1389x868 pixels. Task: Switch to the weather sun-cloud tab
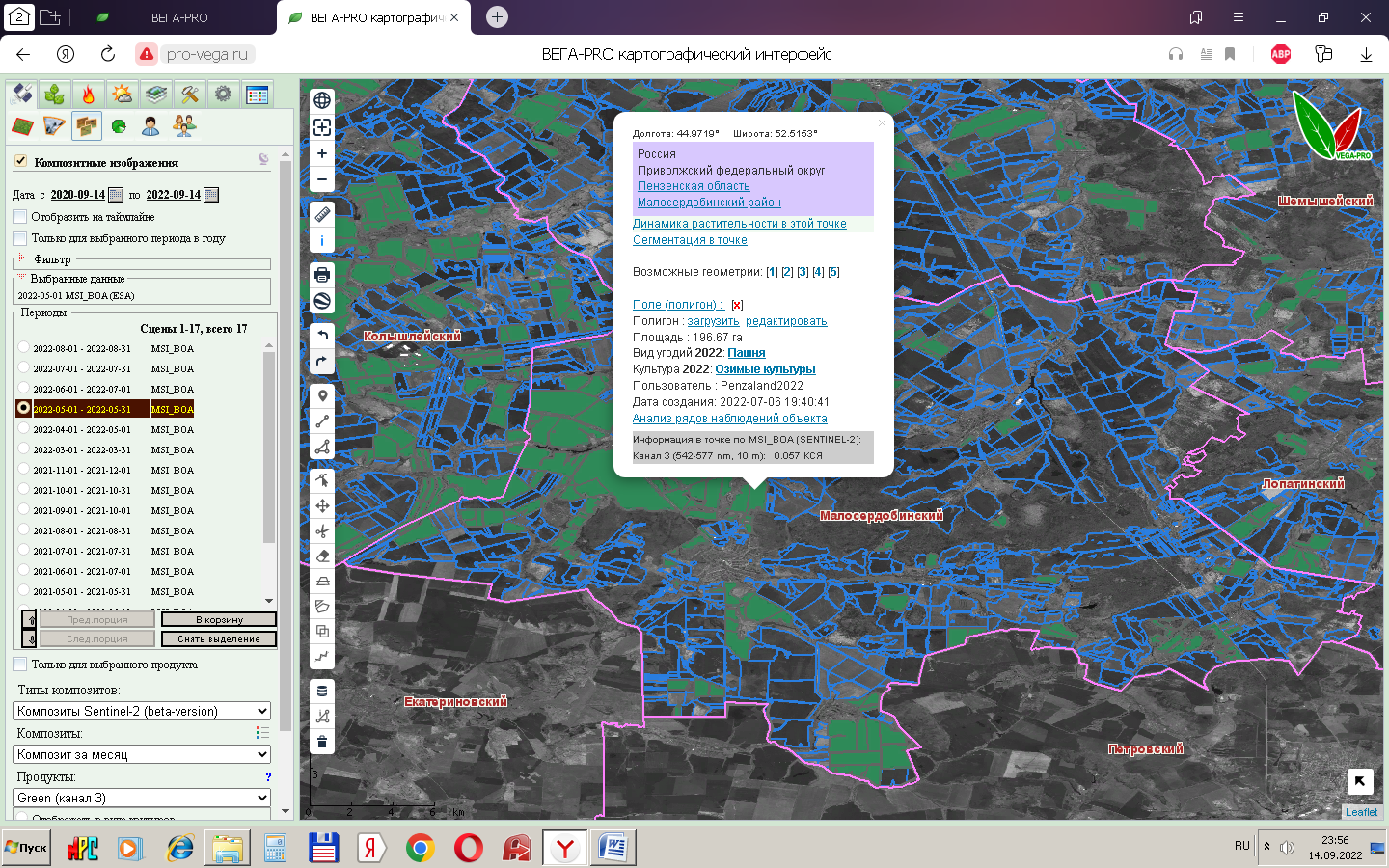click(x=123, y=94)
